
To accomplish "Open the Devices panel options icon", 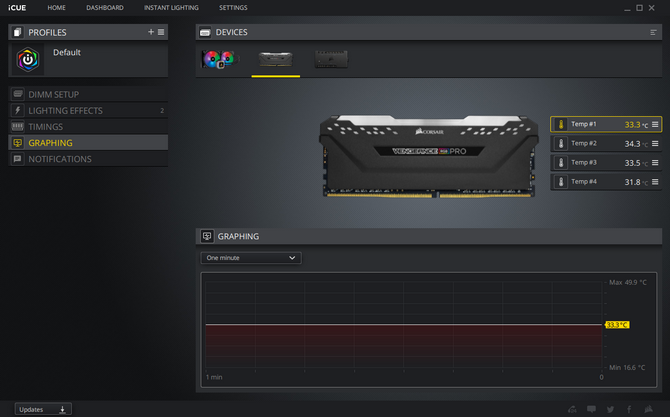I will point(653,32).
